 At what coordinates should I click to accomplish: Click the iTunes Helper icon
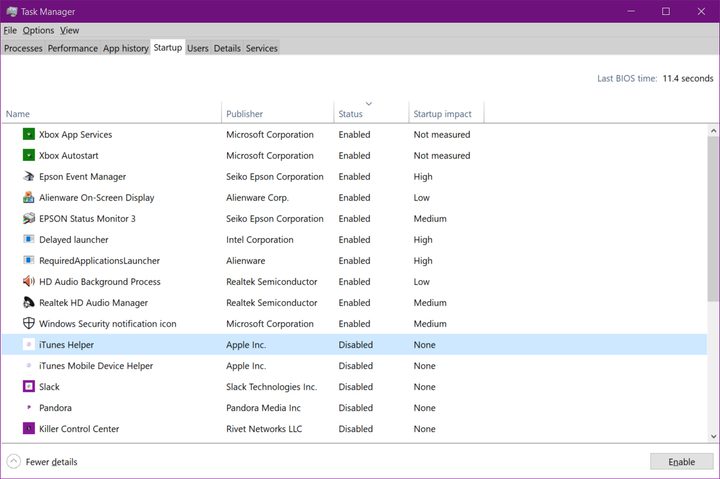(x=28, y=344)
